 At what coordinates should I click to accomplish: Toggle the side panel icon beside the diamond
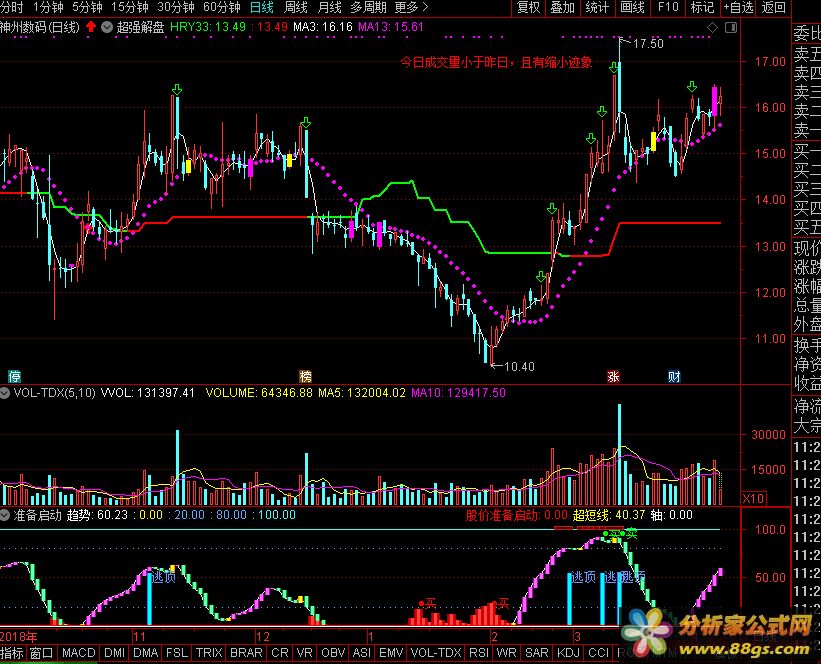click(x=731, y=28)
